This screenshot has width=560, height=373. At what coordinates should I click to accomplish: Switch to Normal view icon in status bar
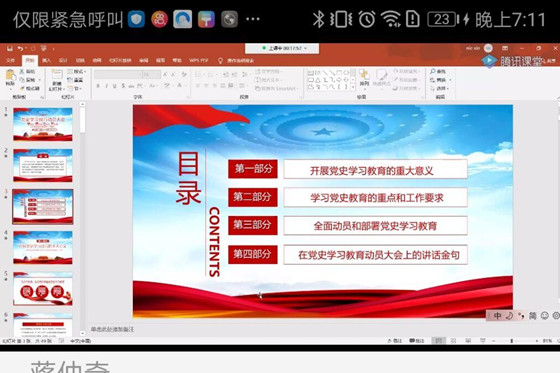438,341
